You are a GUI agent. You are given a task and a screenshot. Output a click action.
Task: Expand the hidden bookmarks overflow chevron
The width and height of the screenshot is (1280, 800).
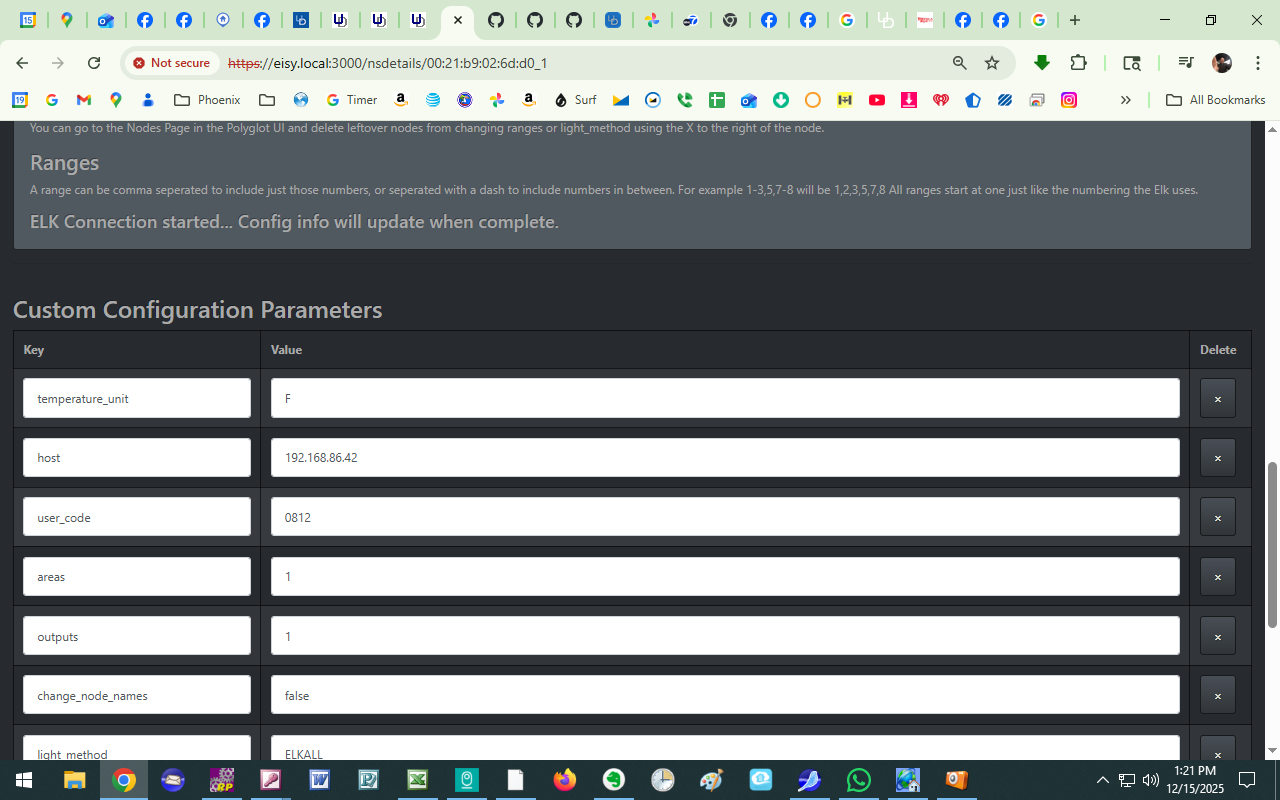[x=1125, y=100]
